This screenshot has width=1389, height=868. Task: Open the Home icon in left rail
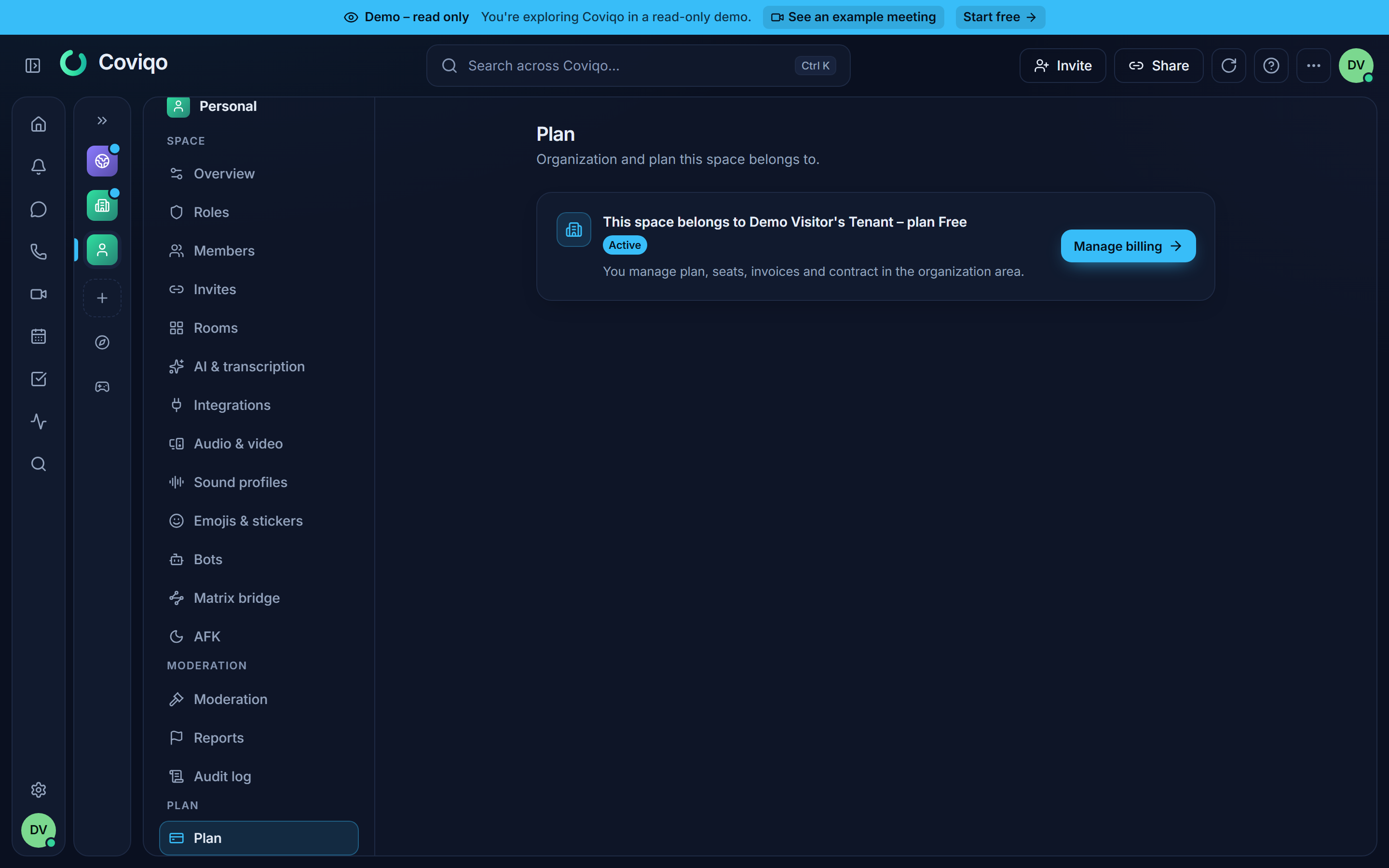point(39,124)
